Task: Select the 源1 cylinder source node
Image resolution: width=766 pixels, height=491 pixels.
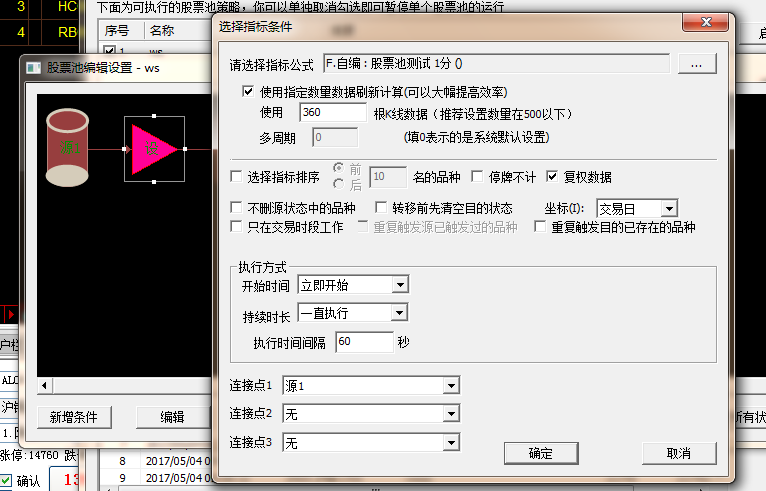Action: pyautogui.click(x=67, y=148)
